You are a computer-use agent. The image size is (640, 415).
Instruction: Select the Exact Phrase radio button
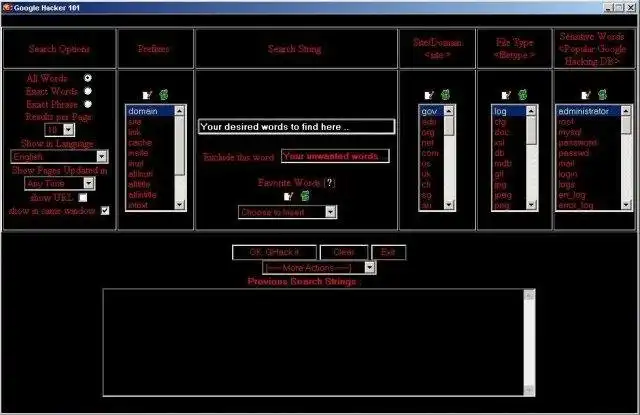tap(88, 104)
